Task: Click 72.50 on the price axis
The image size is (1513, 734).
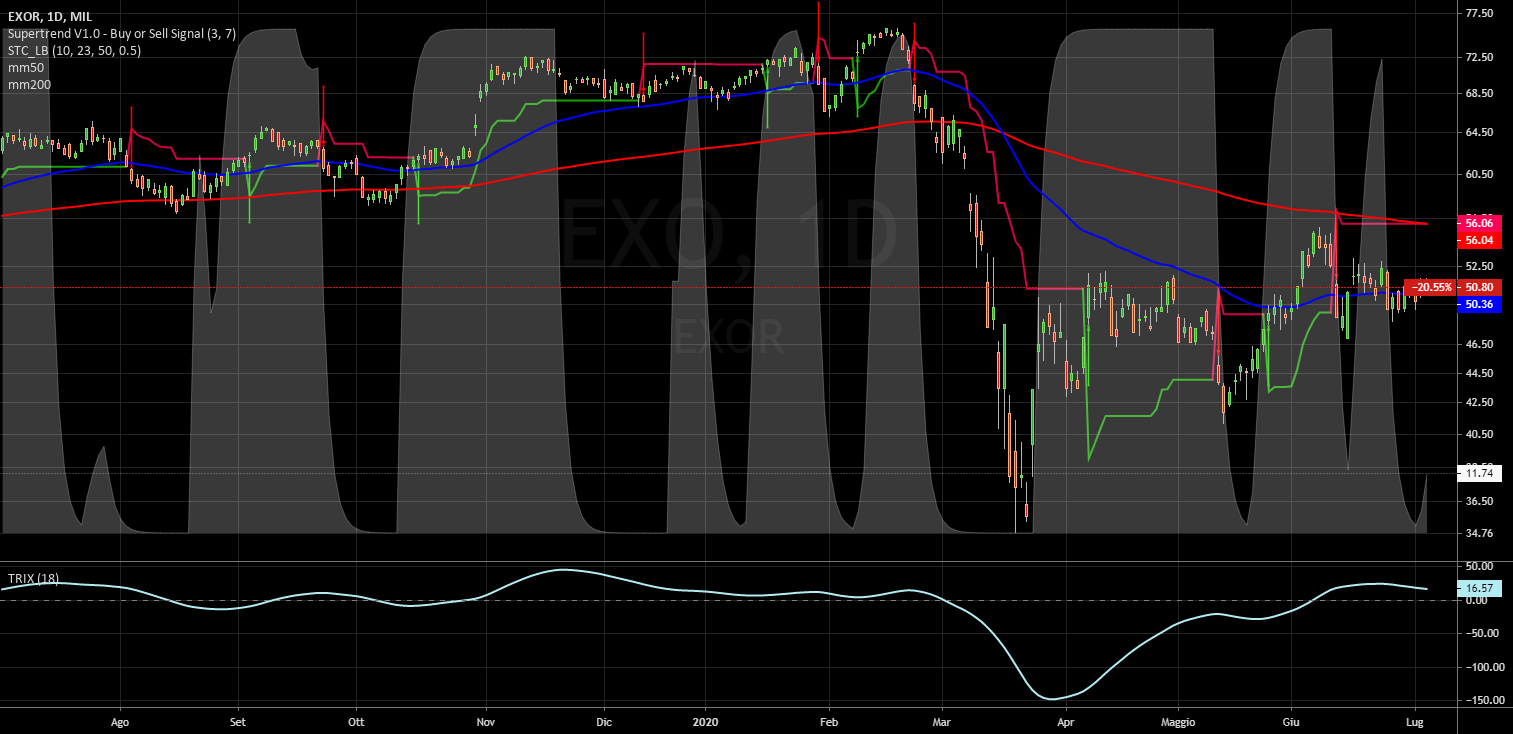Action: [1479, 57]
